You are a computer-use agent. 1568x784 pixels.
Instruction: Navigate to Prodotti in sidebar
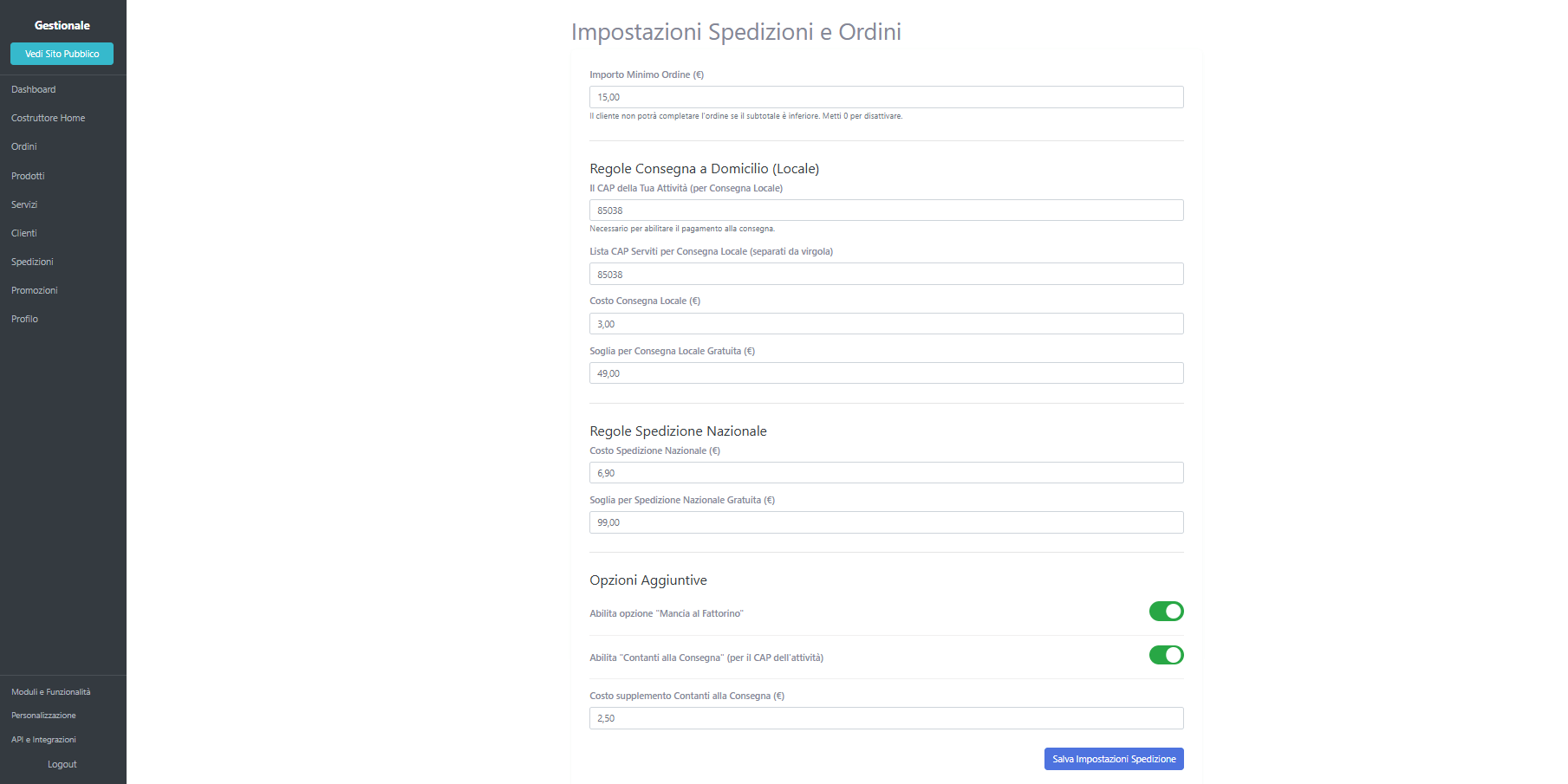click(x=28, y=176)
